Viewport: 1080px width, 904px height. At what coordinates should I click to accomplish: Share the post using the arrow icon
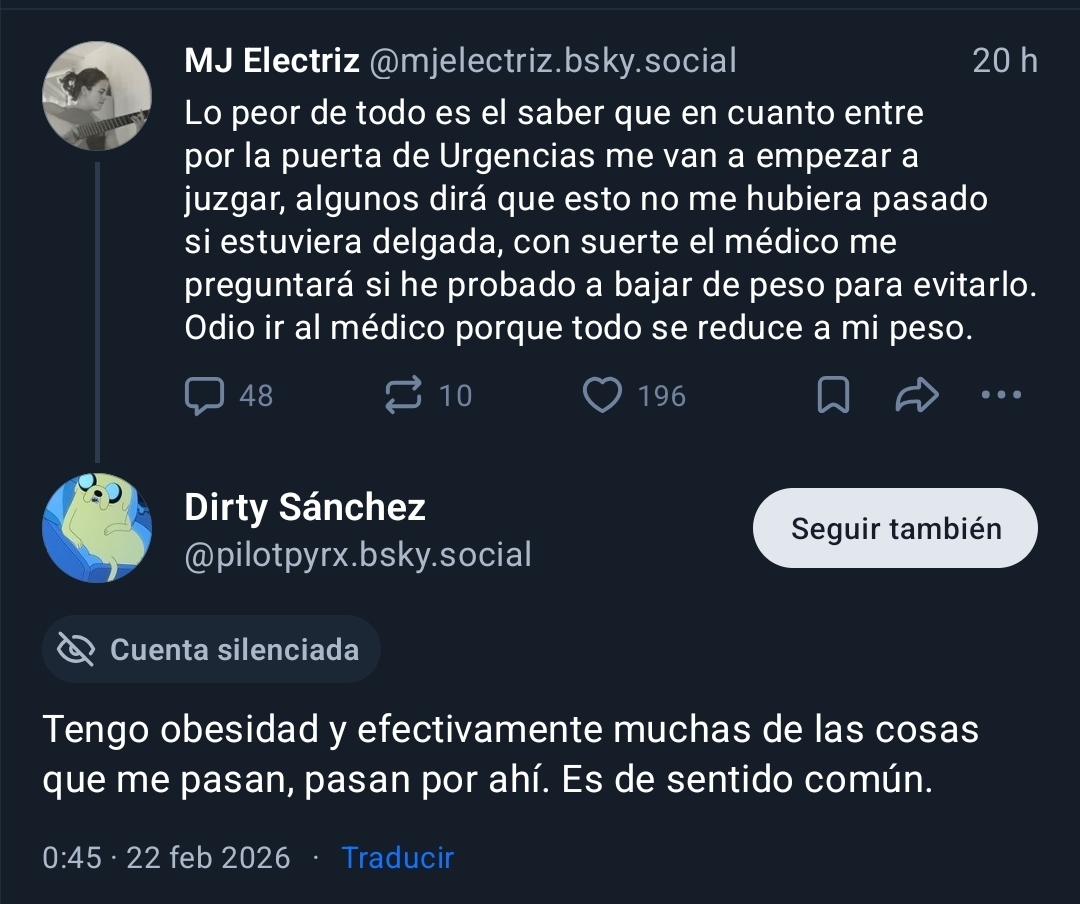pyautogui.click(x=916, y=396)
